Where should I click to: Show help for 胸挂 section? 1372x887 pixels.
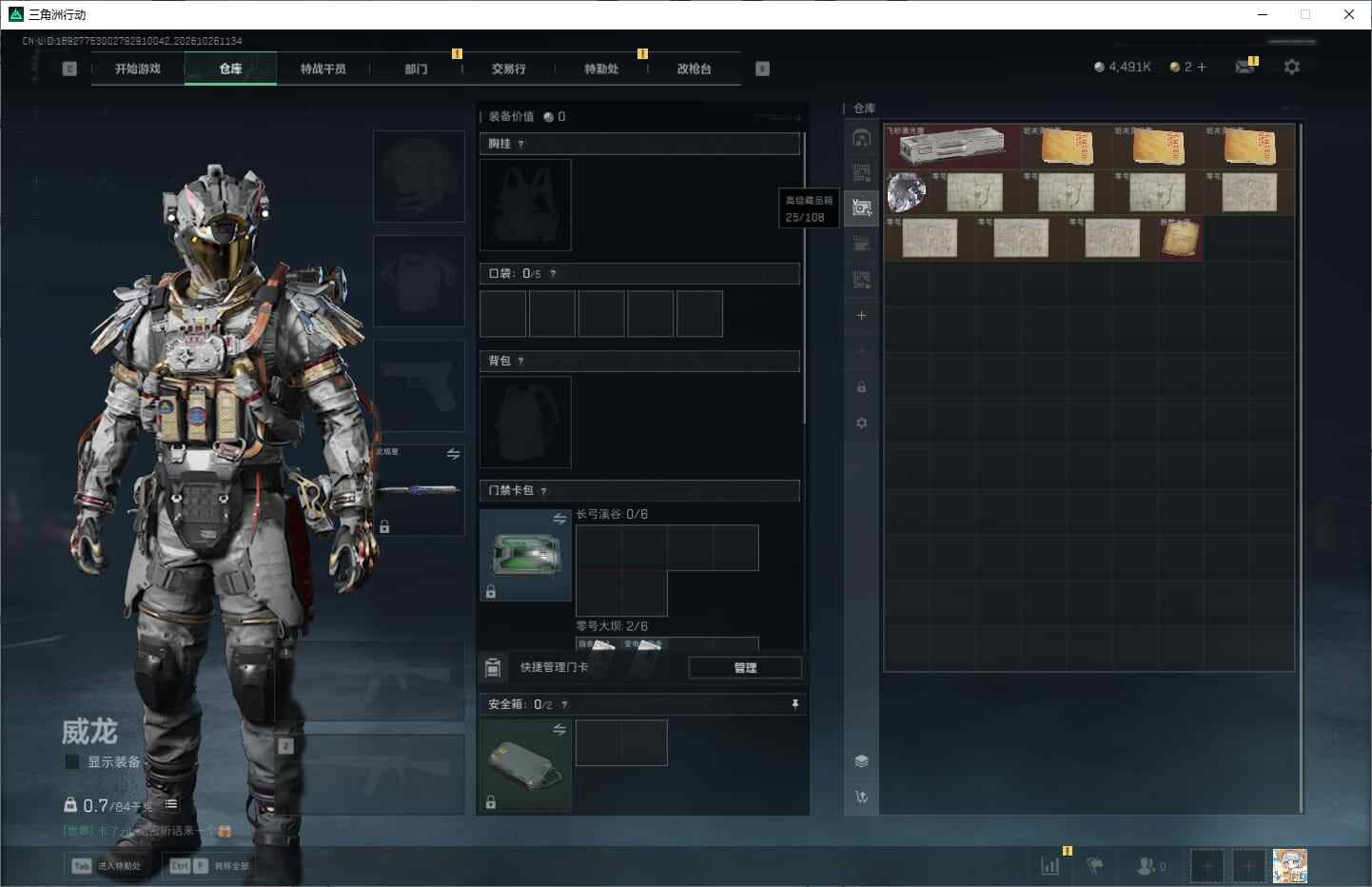click(520, 145)
